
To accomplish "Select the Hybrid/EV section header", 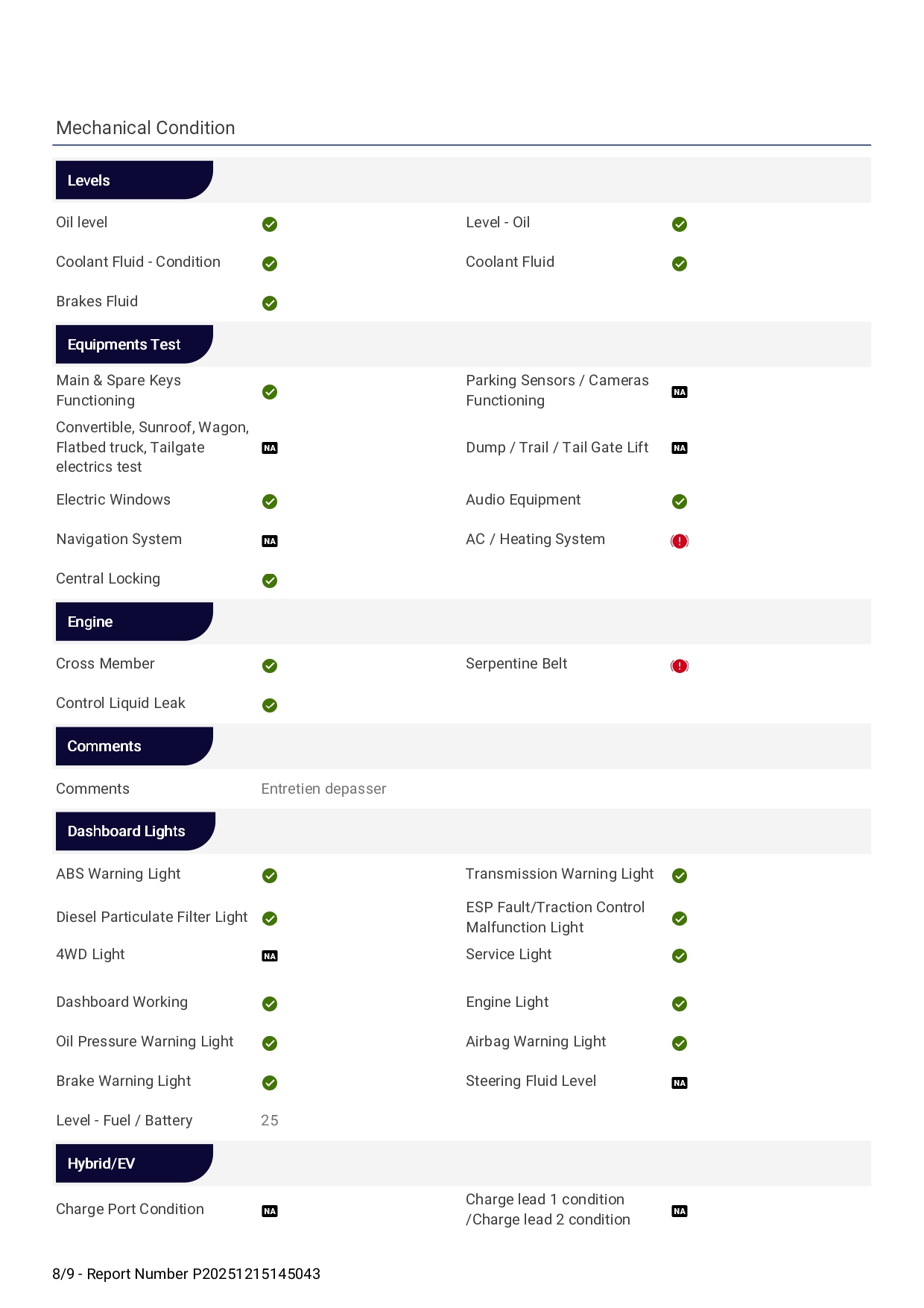I will tap(133, 1163).
